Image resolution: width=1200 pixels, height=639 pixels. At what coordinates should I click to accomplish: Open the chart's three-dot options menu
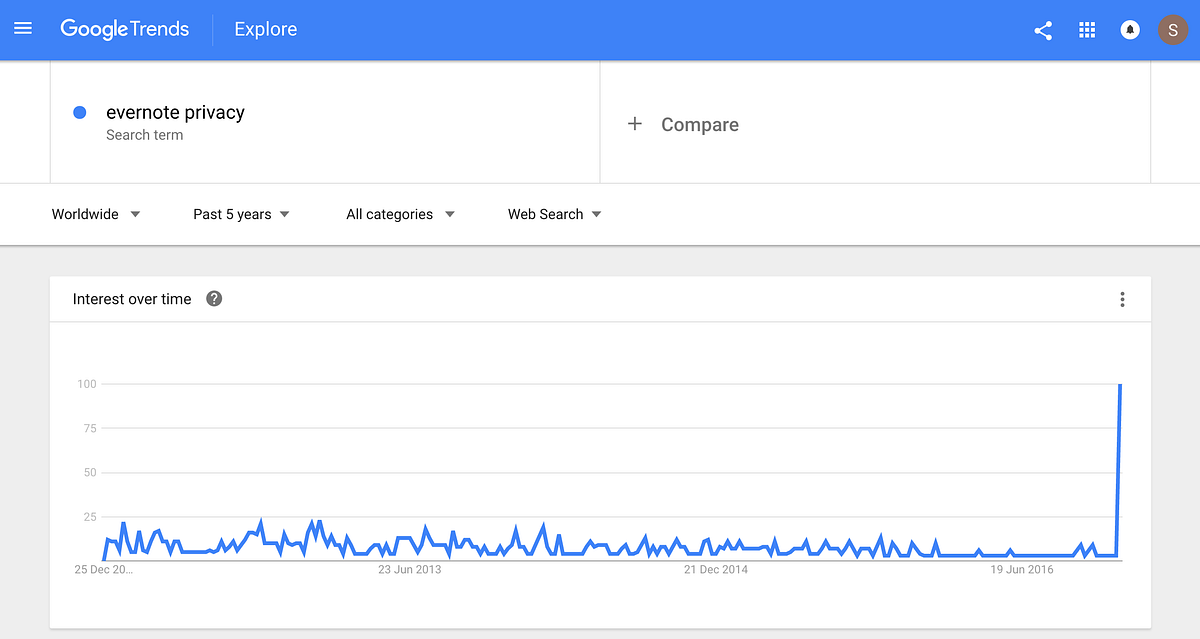pos(1122,299)
